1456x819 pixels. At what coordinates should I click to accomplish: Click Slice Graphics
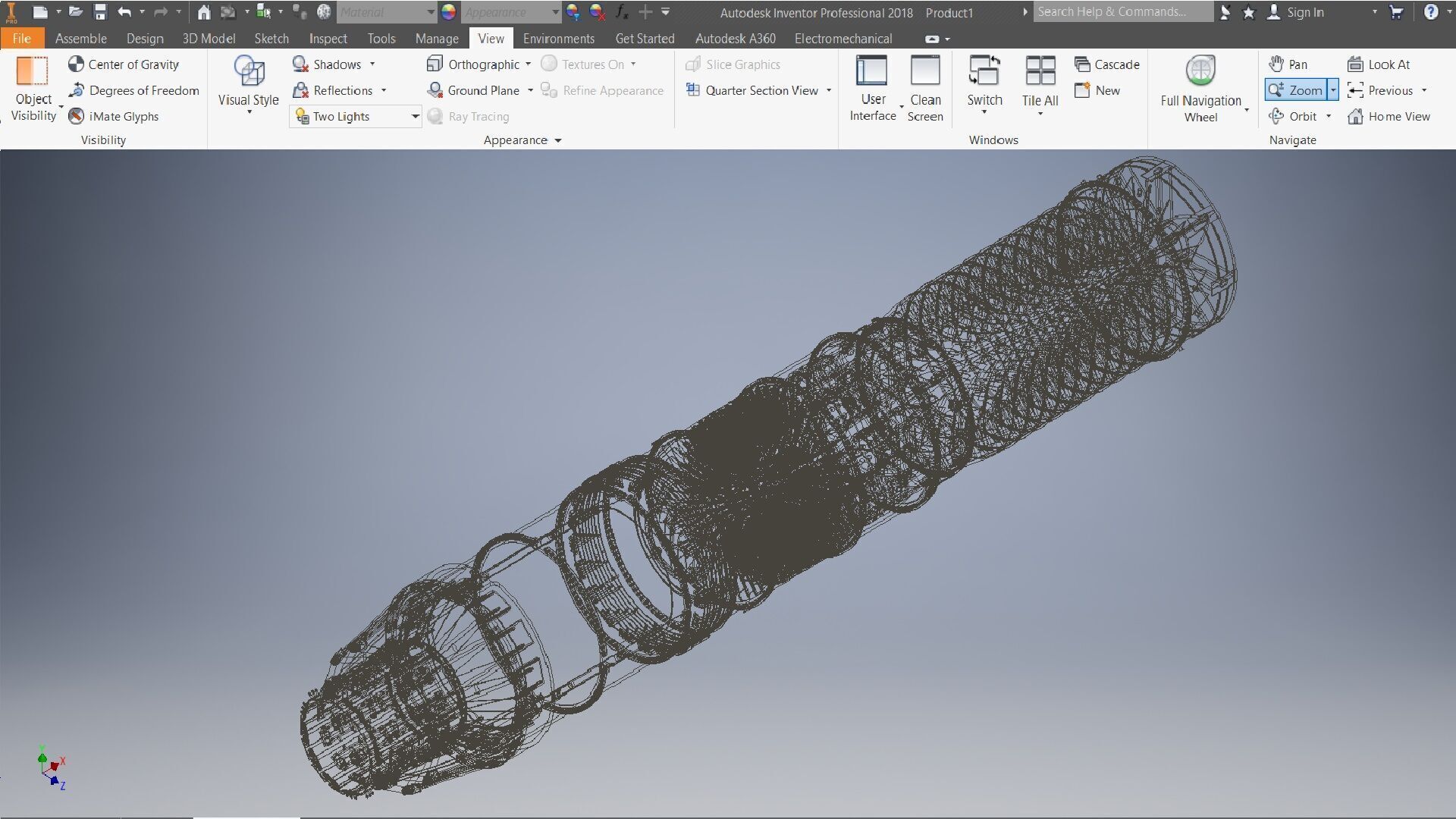pyautogui.click(x=733, y=64)
